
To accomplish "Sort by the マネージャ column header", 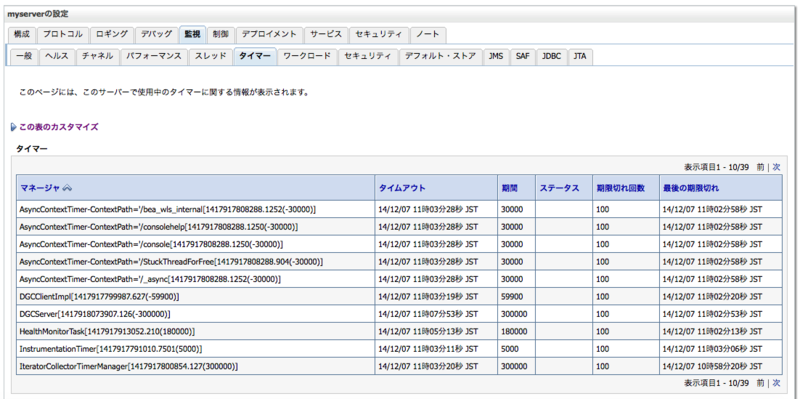I will pos(40,188).
